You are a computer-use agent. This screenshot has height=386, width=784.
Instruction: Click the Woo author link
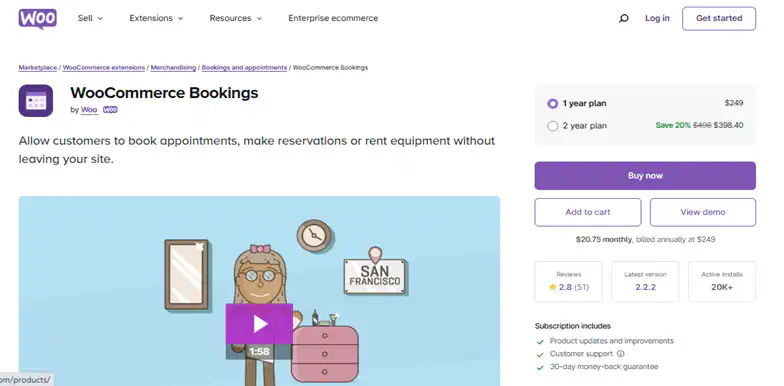pos(89,110)
